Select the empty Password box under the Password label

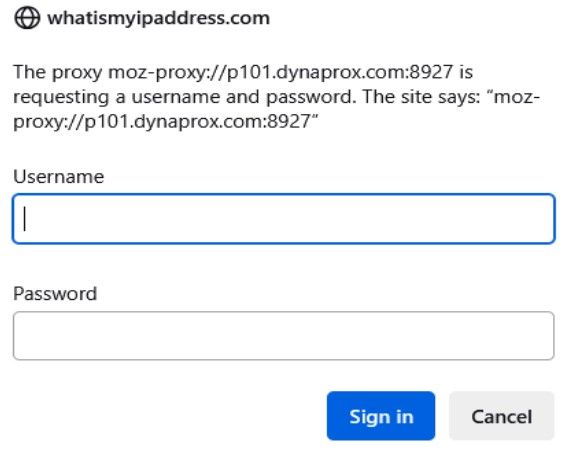tap(283, 336)
